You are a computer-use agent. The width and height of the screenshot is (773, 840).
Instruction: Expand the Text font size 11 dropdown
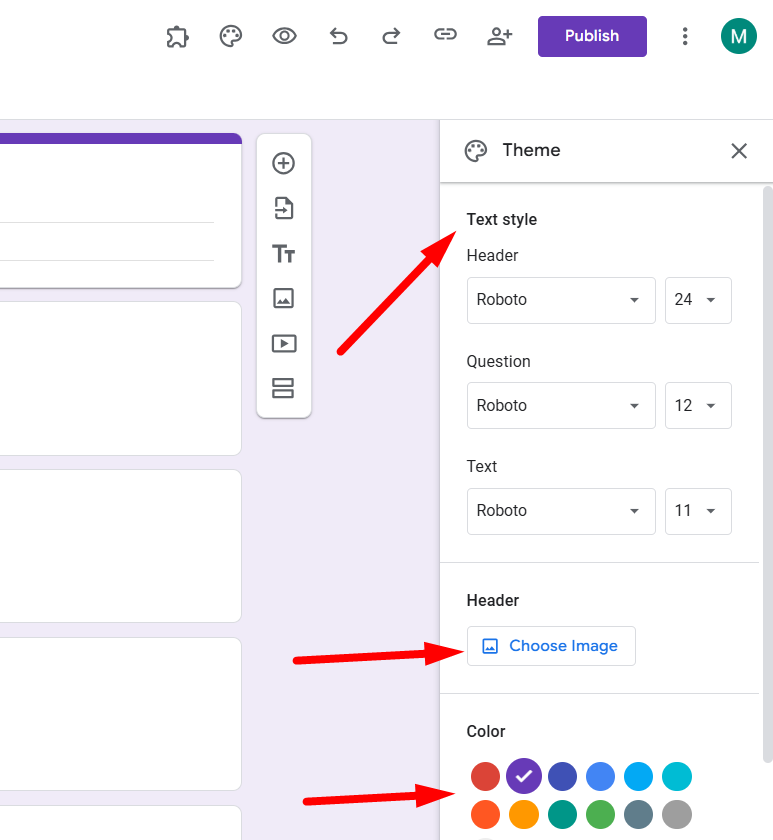697,510
